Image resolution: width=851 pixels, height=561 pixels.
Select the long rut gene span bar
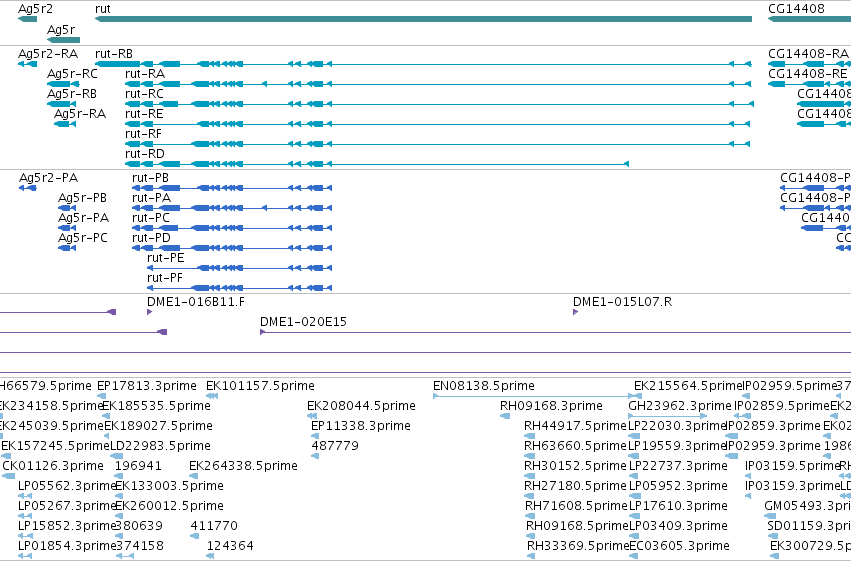pyautogui.click(x=423, y=19)
